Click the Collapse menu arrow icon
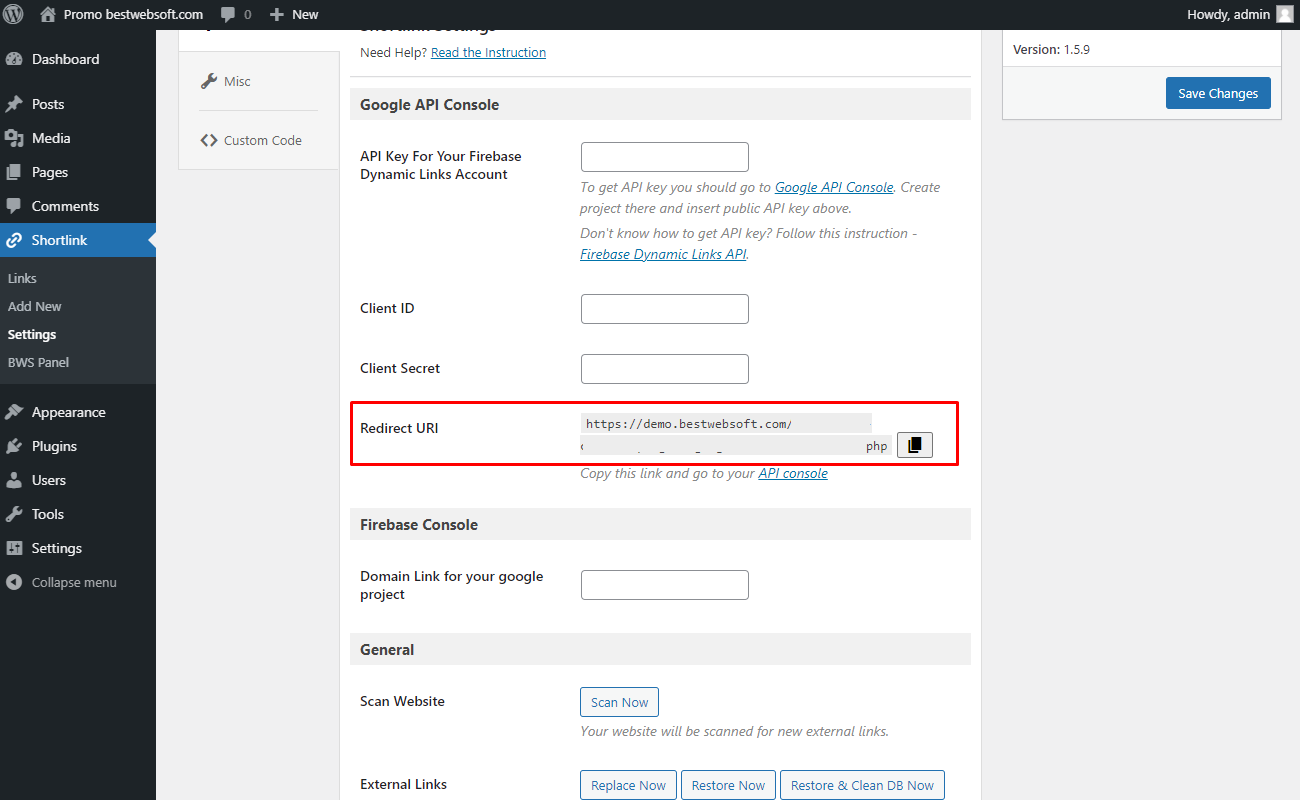Image resolution: width=1300 pixels, height=800 pixels. pos(14,582)
